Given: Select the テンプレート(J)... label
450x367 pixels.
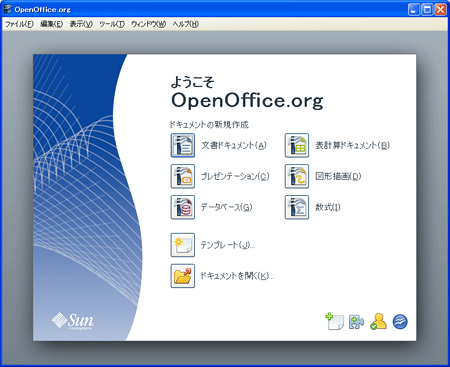Looking at the screenshot, I should pos(228,245).
